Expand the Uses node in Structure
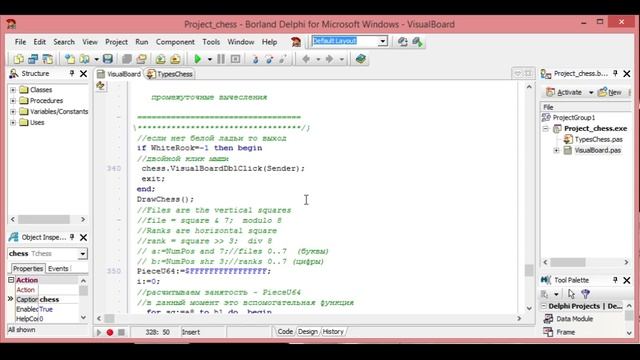This screenshot has height=360, width=640. [x=13, y=122]
